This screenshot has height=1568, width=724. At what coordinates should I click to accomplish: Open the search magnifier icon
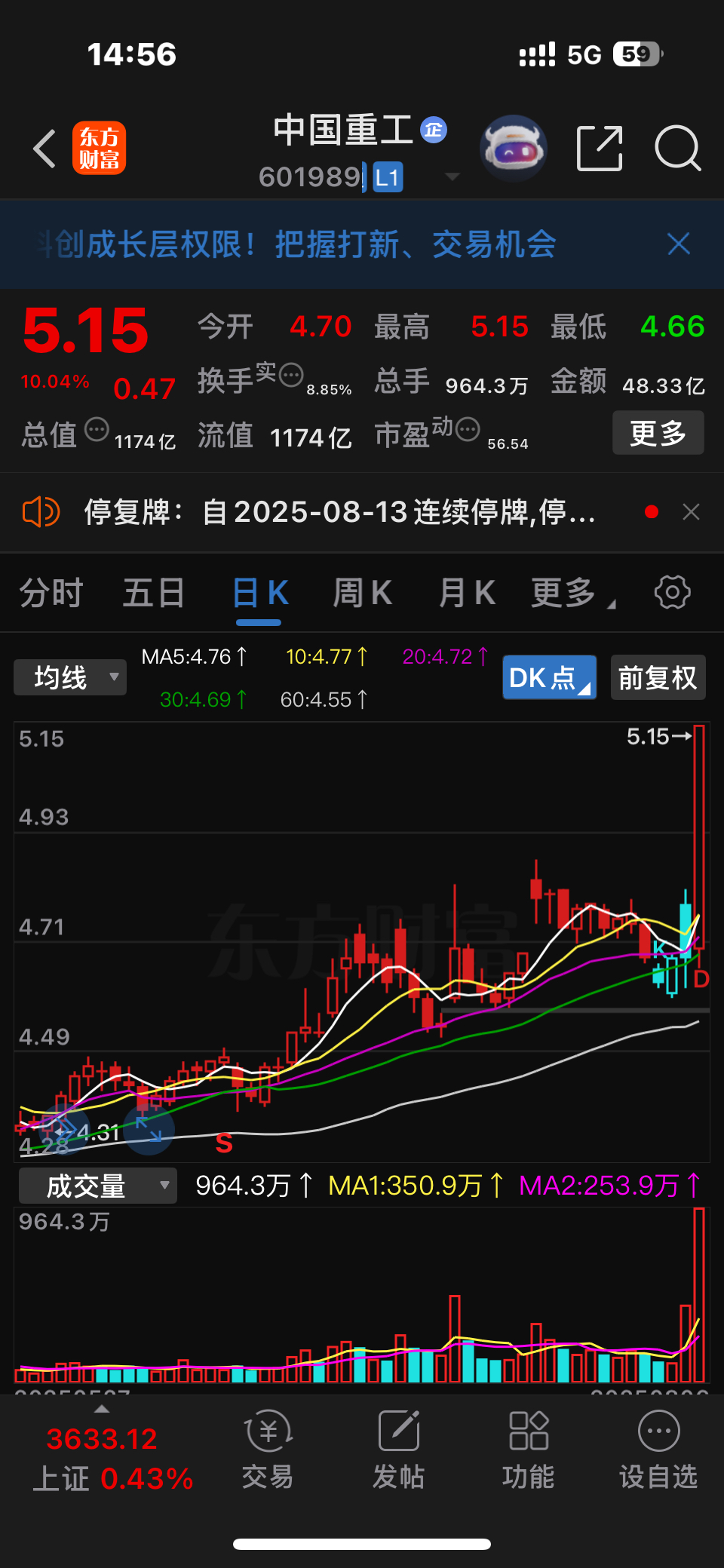pos(677,148)
